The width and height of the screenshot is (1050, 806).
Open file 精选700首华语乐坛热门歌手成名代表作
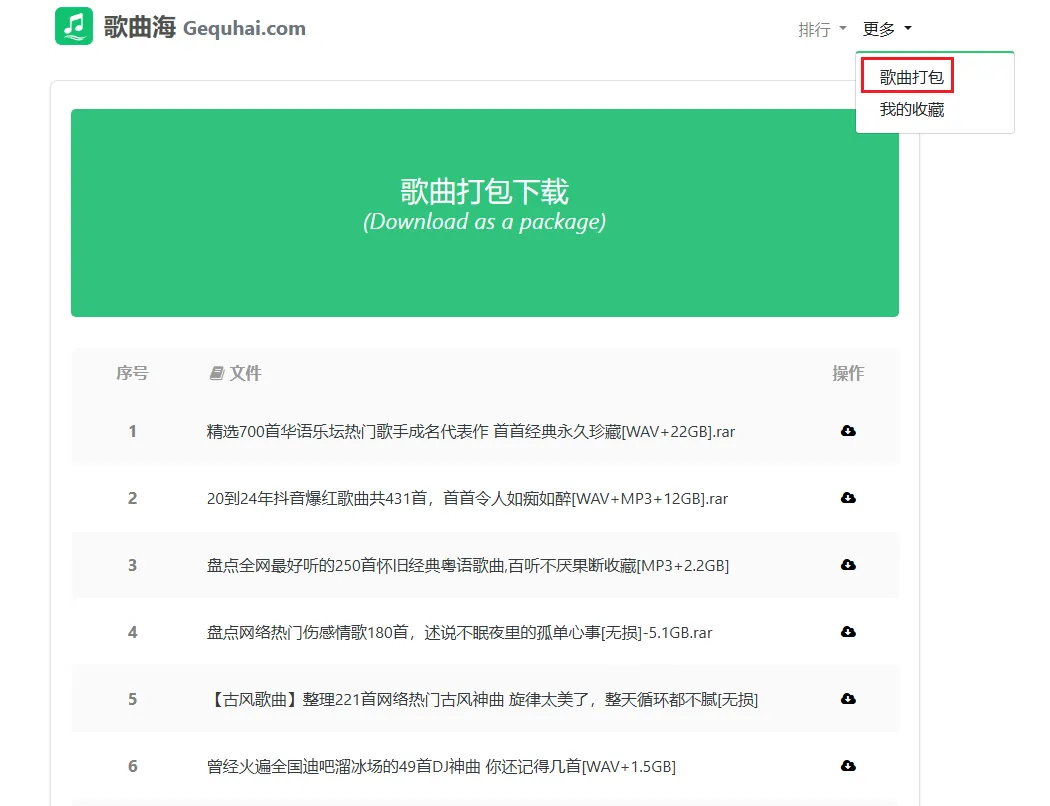point(470,432)
